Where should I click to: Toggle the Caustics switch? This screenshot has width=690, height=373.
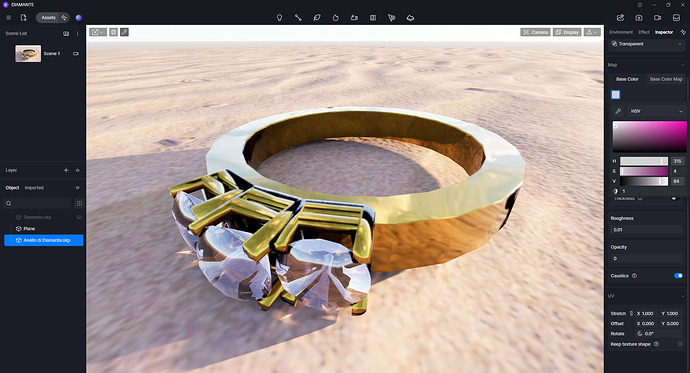coord(678,276)
